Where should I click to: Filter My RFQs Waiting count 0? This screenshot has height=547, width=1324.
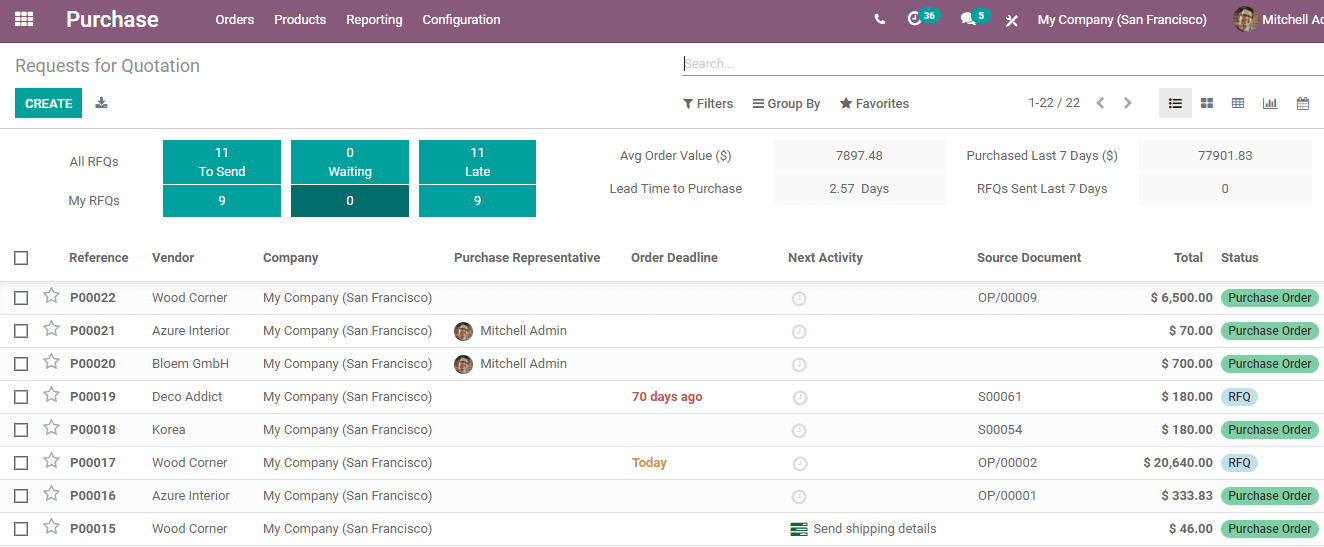350,201
